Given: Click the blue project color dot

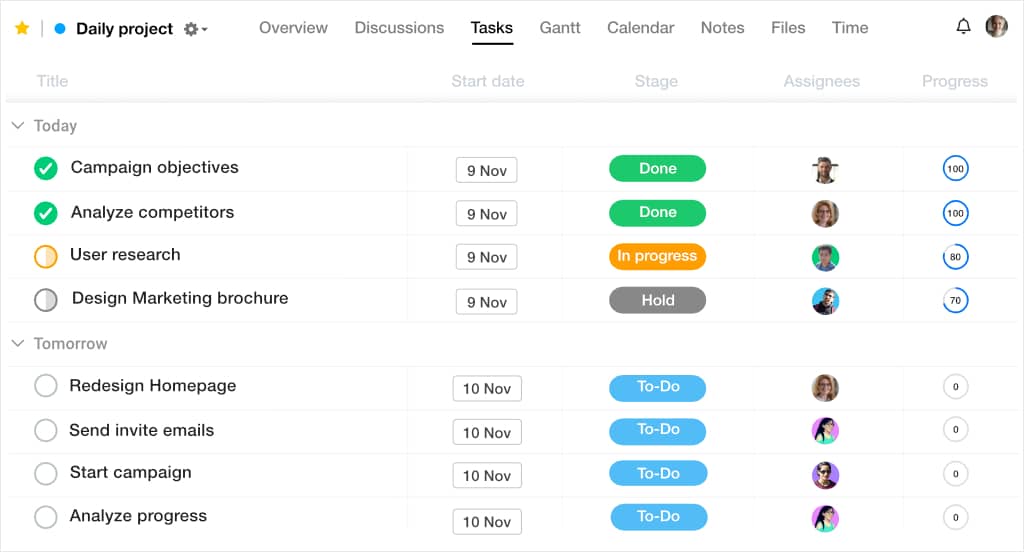Looking at the screenshot, I should coord(60,29).
